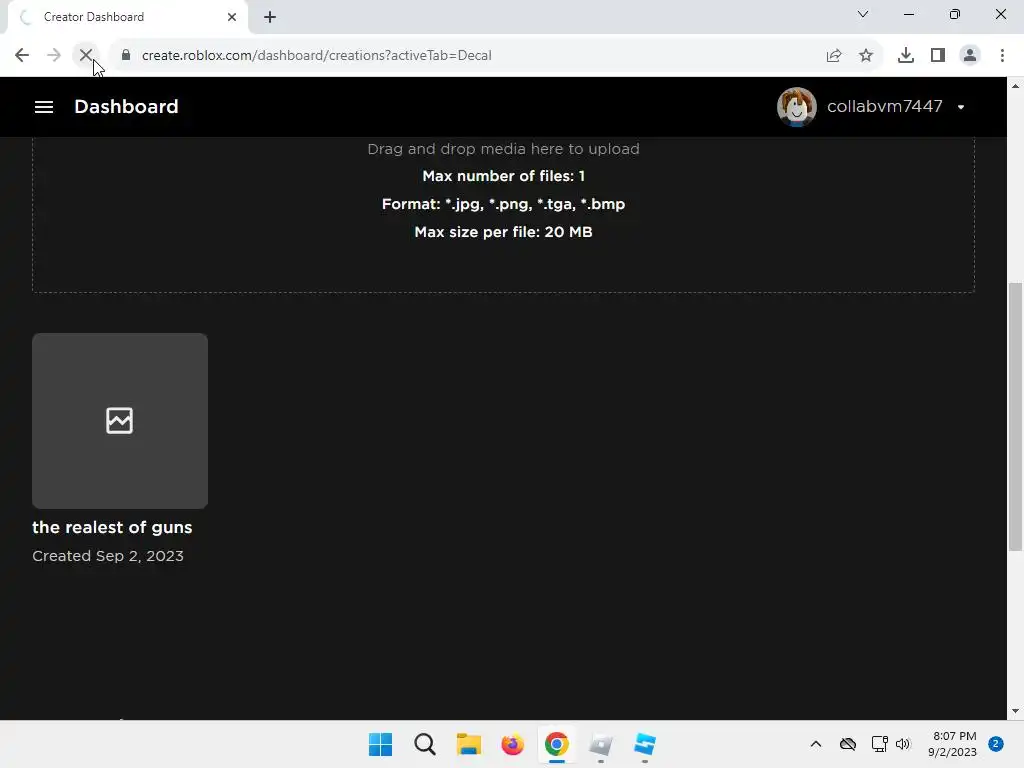Open the Dashboard hamburger menu
This screenshot has width=1024, height=768.
point(44,106)
